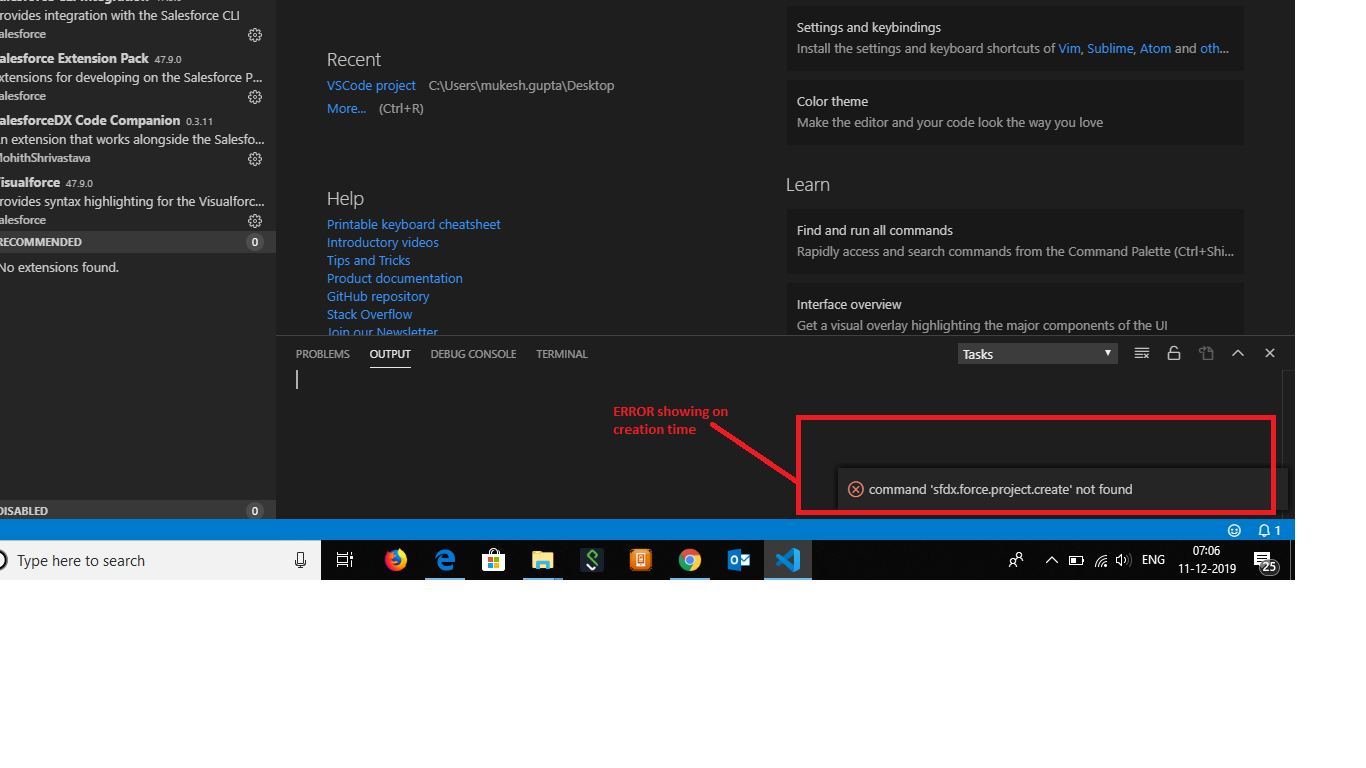Open the recent VSCode project link
The height and width of the screenshot is (768, 1366).
pyautogui.click(x=371, y=86)
